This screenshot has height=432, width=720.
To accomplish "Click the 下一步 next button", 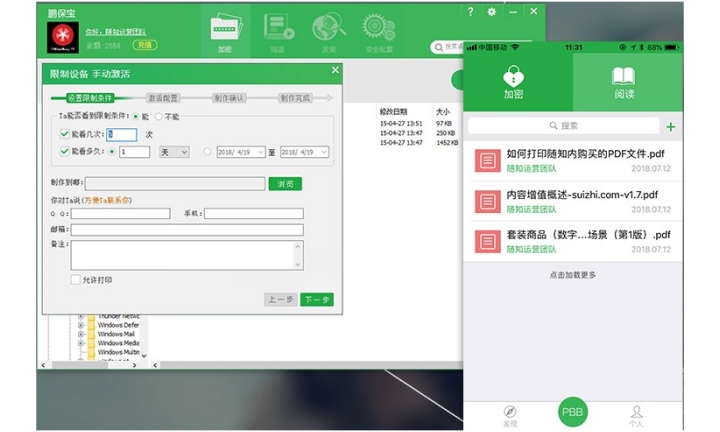I will pos(317,300).
